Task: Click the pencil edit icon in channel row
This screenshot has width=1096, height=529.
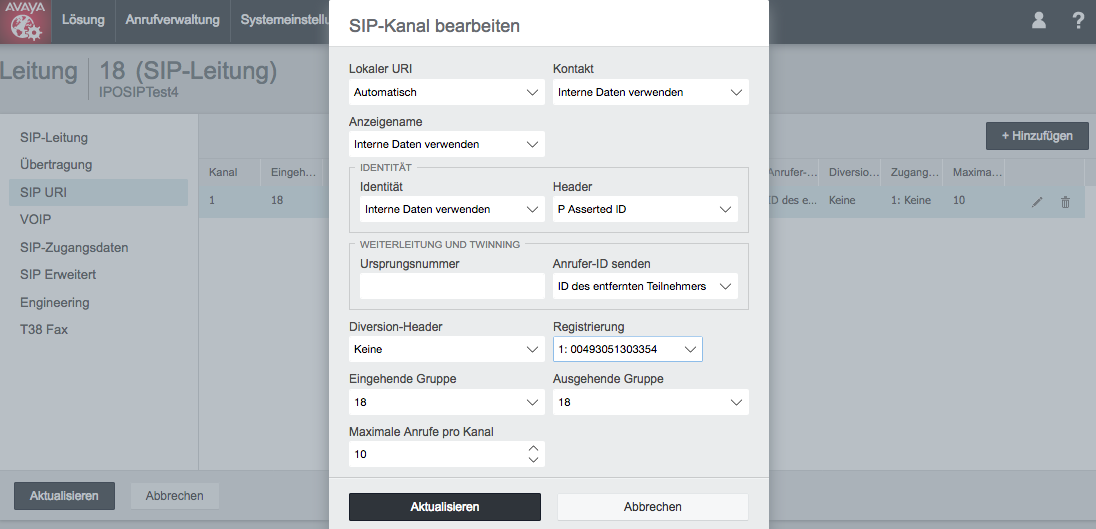Action: coord(1037,202)
